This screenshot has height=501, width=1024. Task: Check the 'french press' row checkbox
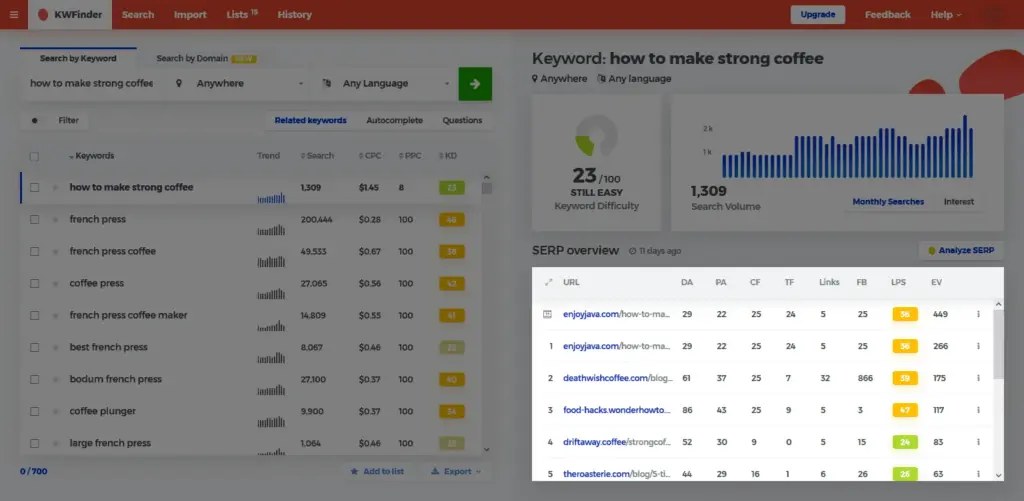(x=35, y=219)
